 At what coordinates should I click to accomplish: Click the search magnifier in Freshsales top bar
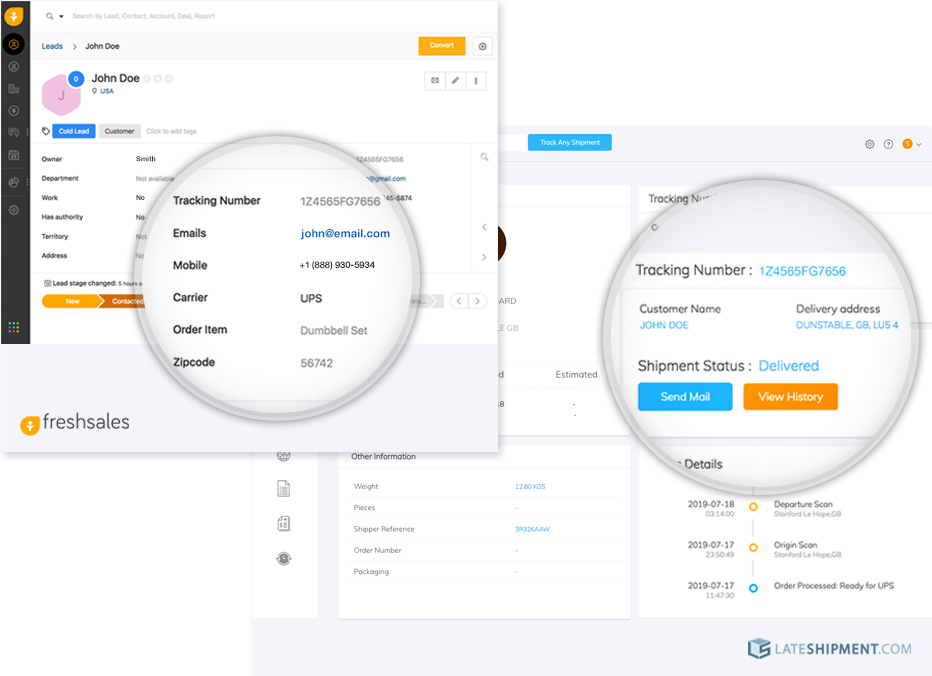(49, 16)
